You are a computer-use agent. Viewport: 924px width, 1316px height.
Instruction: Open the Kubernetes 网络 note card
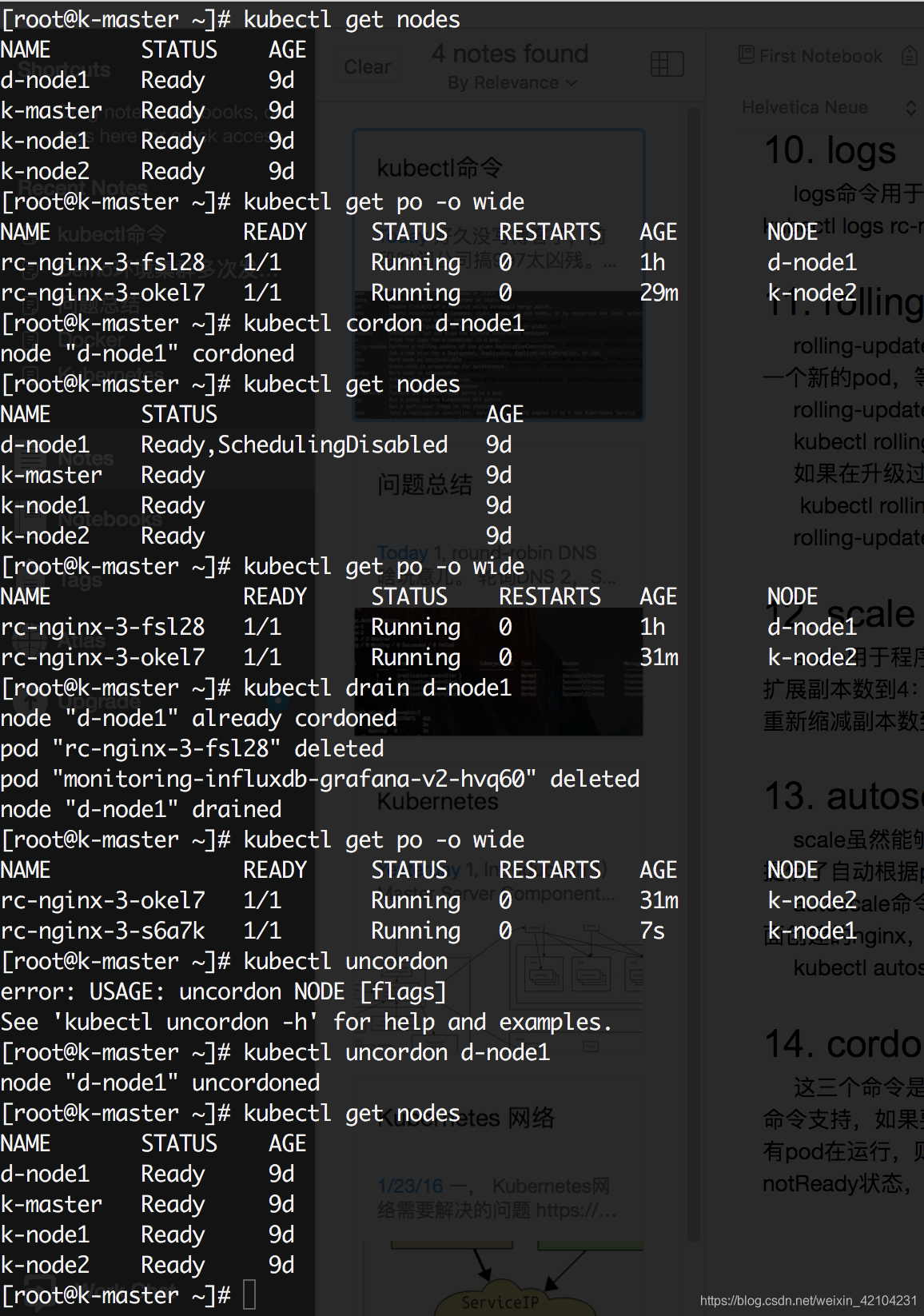tap(499, 1199)
